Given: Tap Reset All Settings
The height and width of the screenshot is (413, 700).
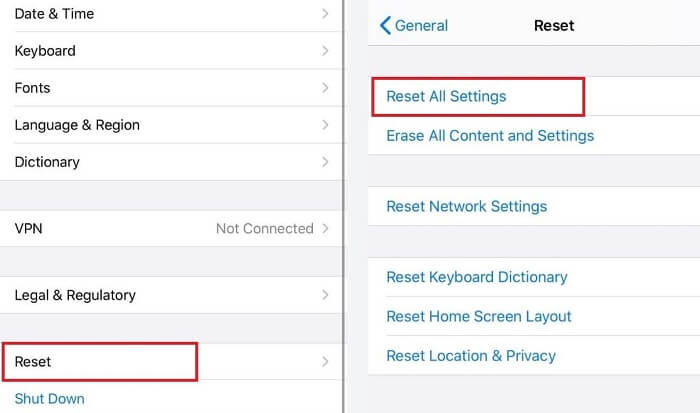Looking at the screenshot, I should point(446,97).
